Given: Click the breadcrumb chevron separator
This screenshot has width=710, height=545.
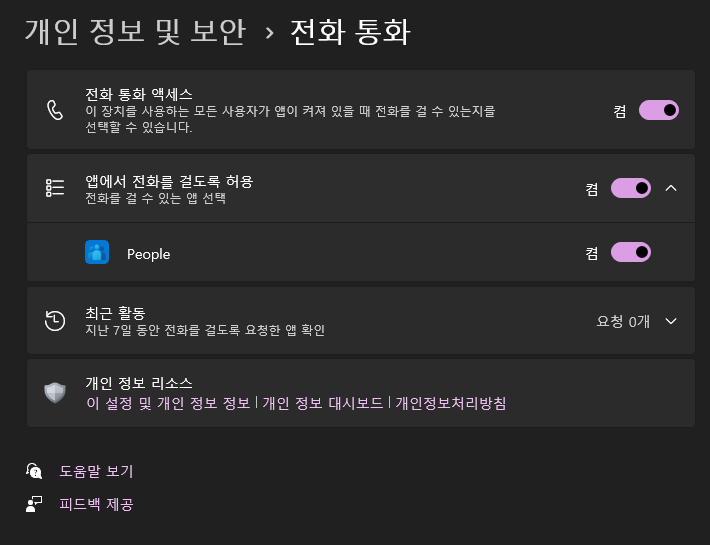Looking at the screenshot, I should click(269, 33).
